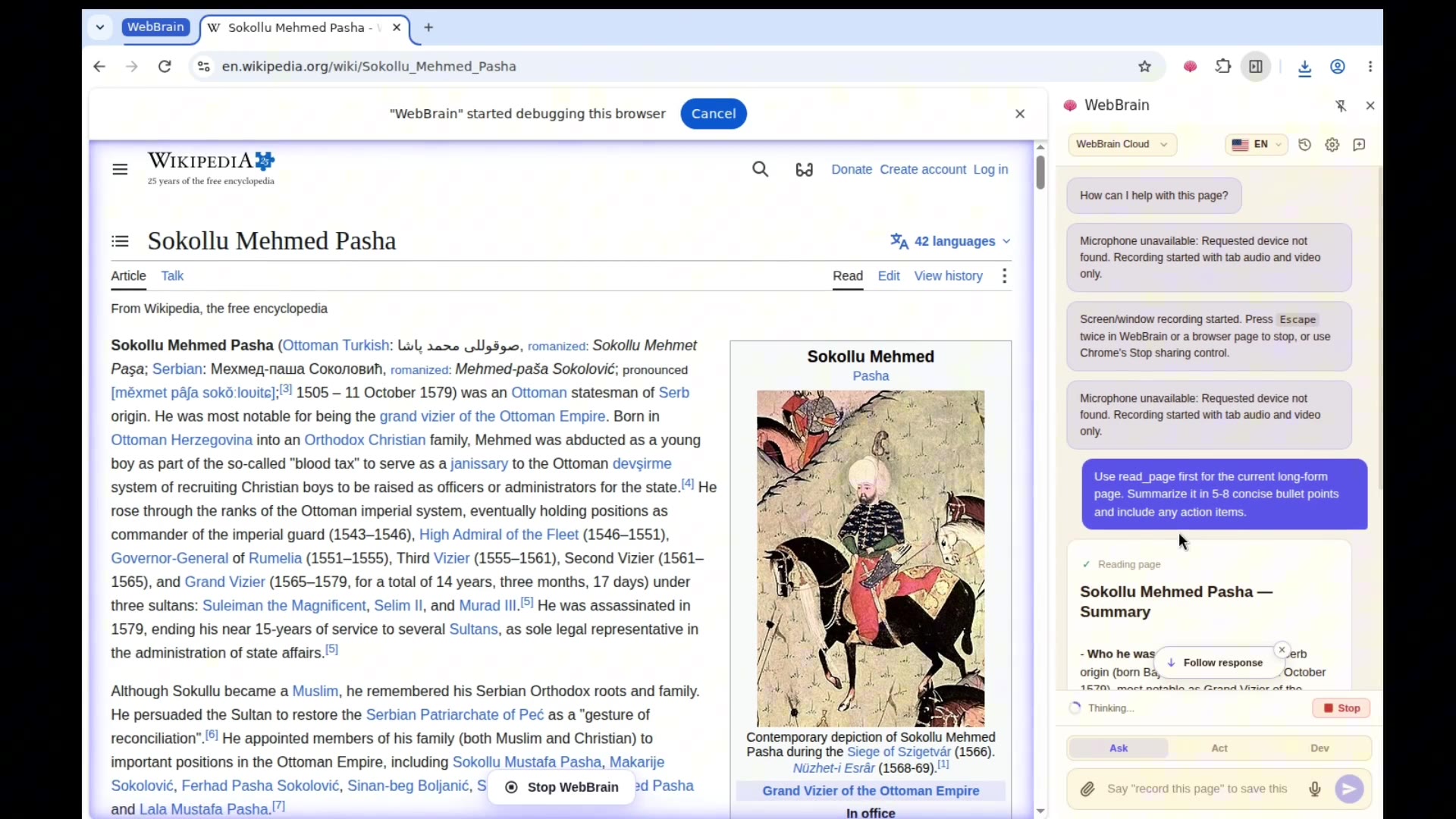1456x819 pixels.
Task: Click the Donate link
Action: (x=852, y=170)
